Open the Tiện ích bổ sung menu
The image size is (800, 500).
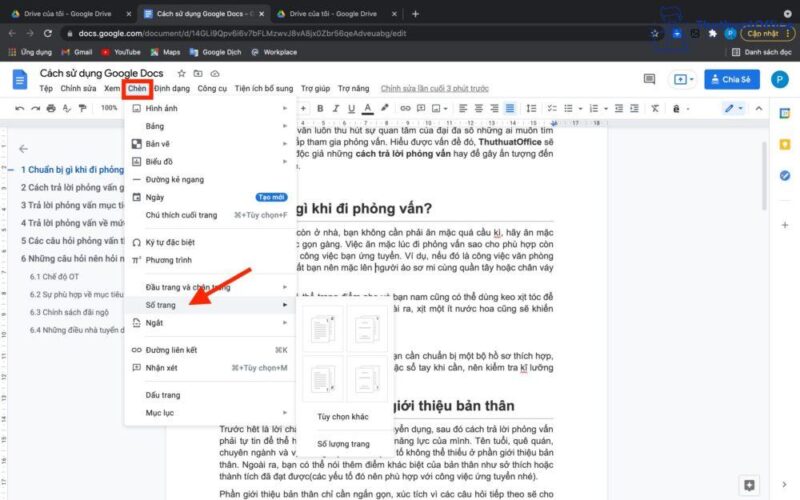pyautogui.click(x=264, y=88)
